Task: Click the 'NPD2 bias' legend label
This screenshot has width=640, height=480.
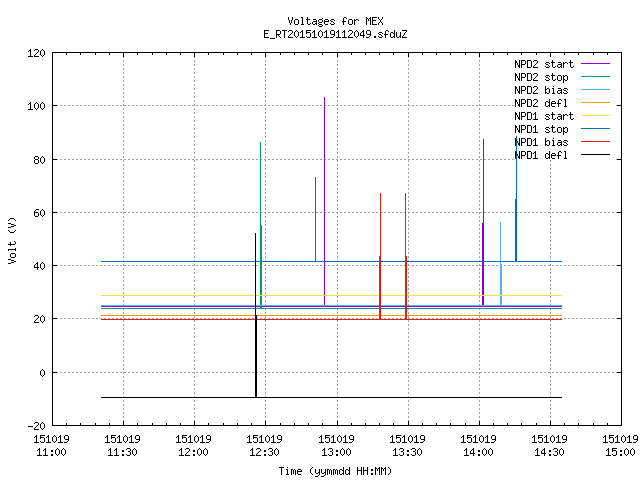Action: click(x=541, y=90)
